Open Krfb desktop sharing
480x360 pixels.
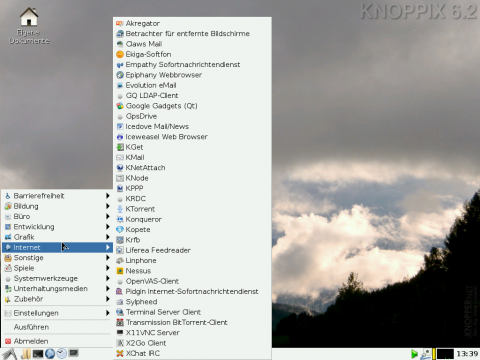click(x=192, y=240)
